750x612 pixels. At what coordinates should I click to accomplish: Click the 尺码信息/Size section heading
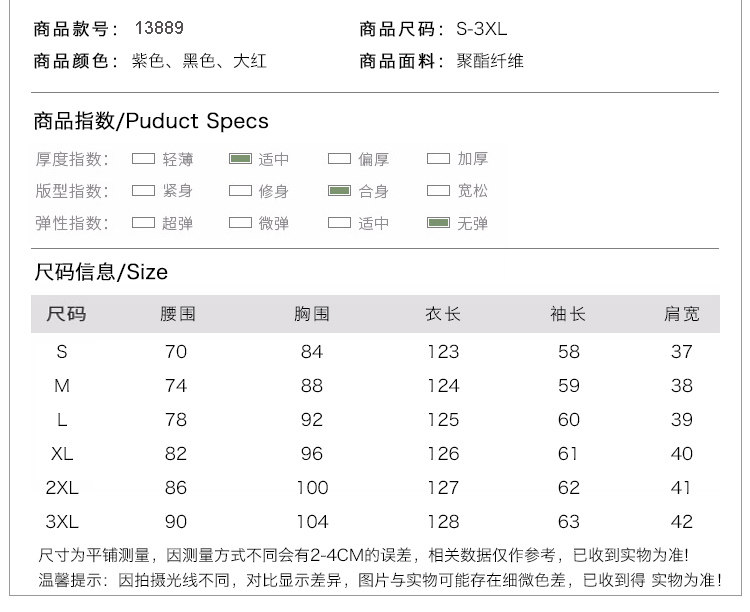point(101,272)
